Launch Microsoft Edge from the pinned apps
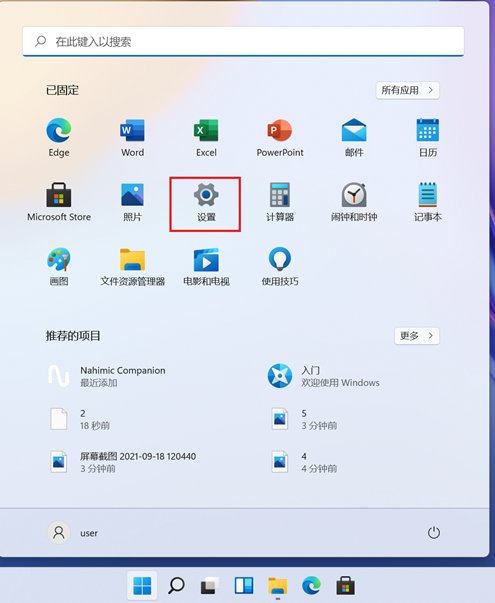This screenshot has height=603, width=495. [59, 138]
